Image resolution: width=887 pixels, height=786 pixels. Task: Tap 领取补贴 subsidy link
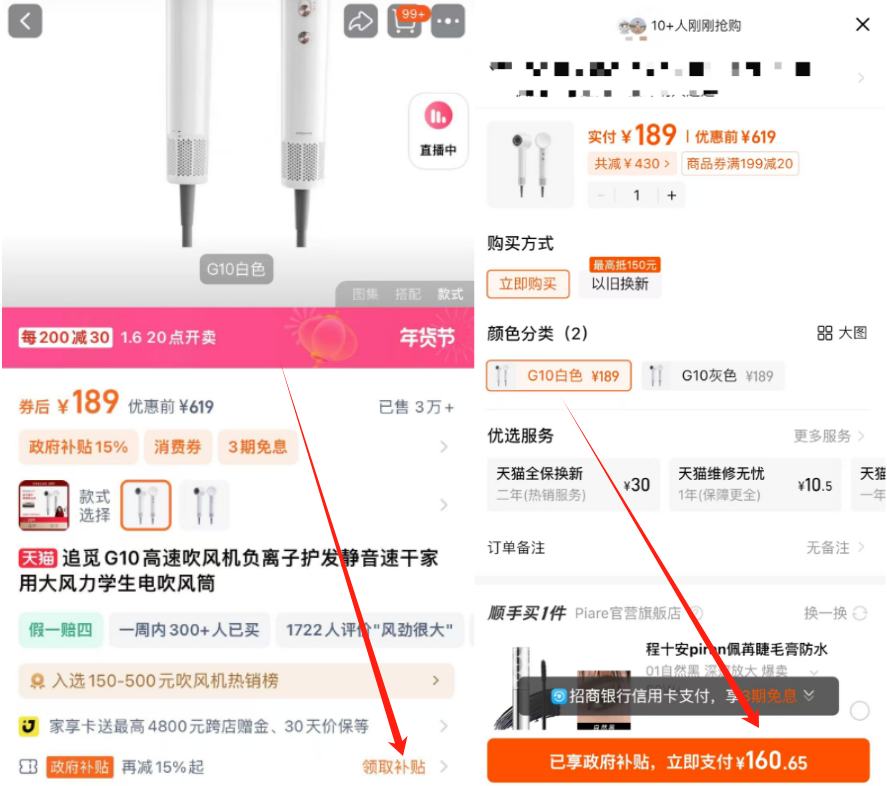pyautogui.click(x=394, y=767)
